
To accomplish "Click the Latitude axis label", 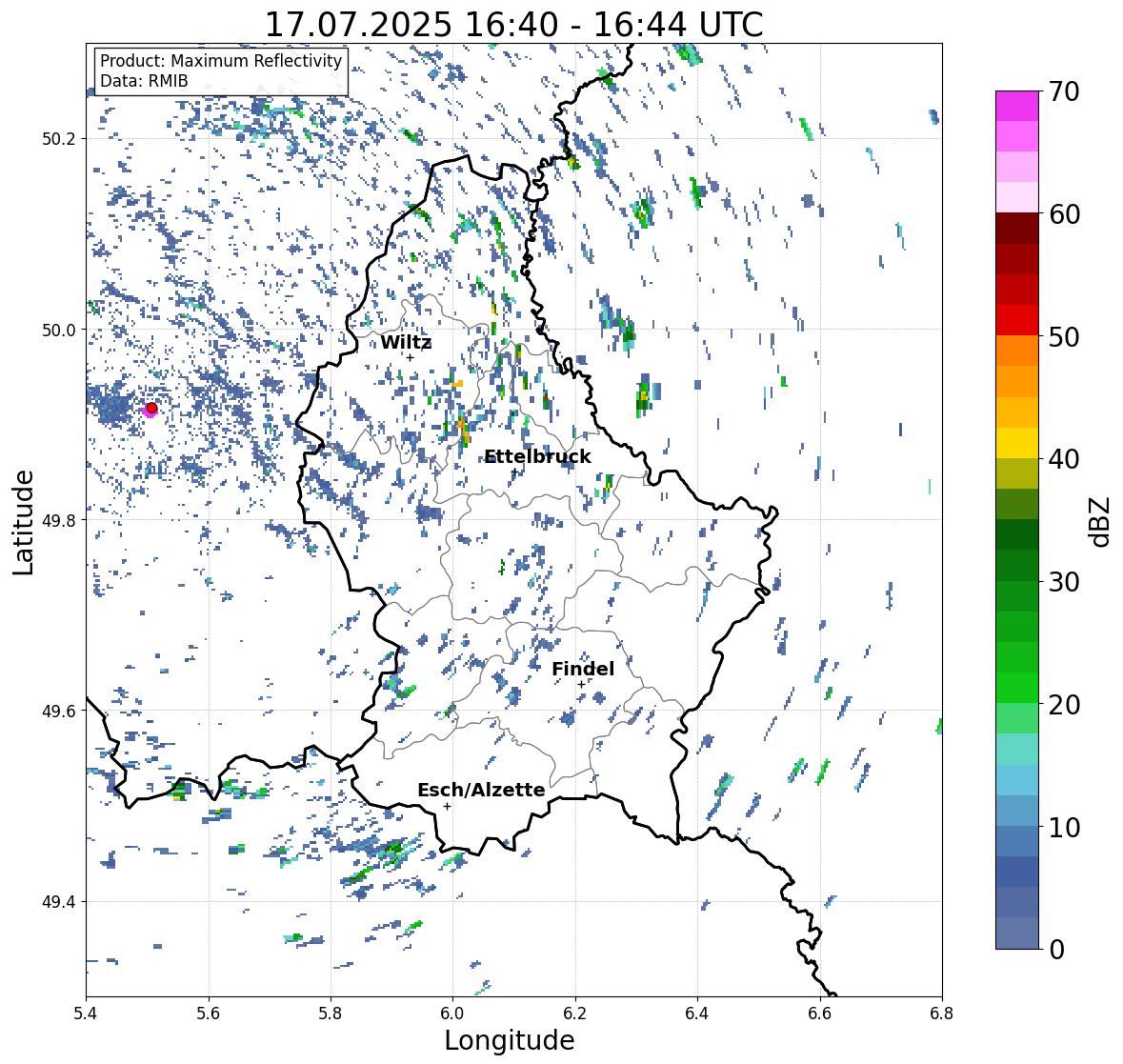I will tap(24, 522).
